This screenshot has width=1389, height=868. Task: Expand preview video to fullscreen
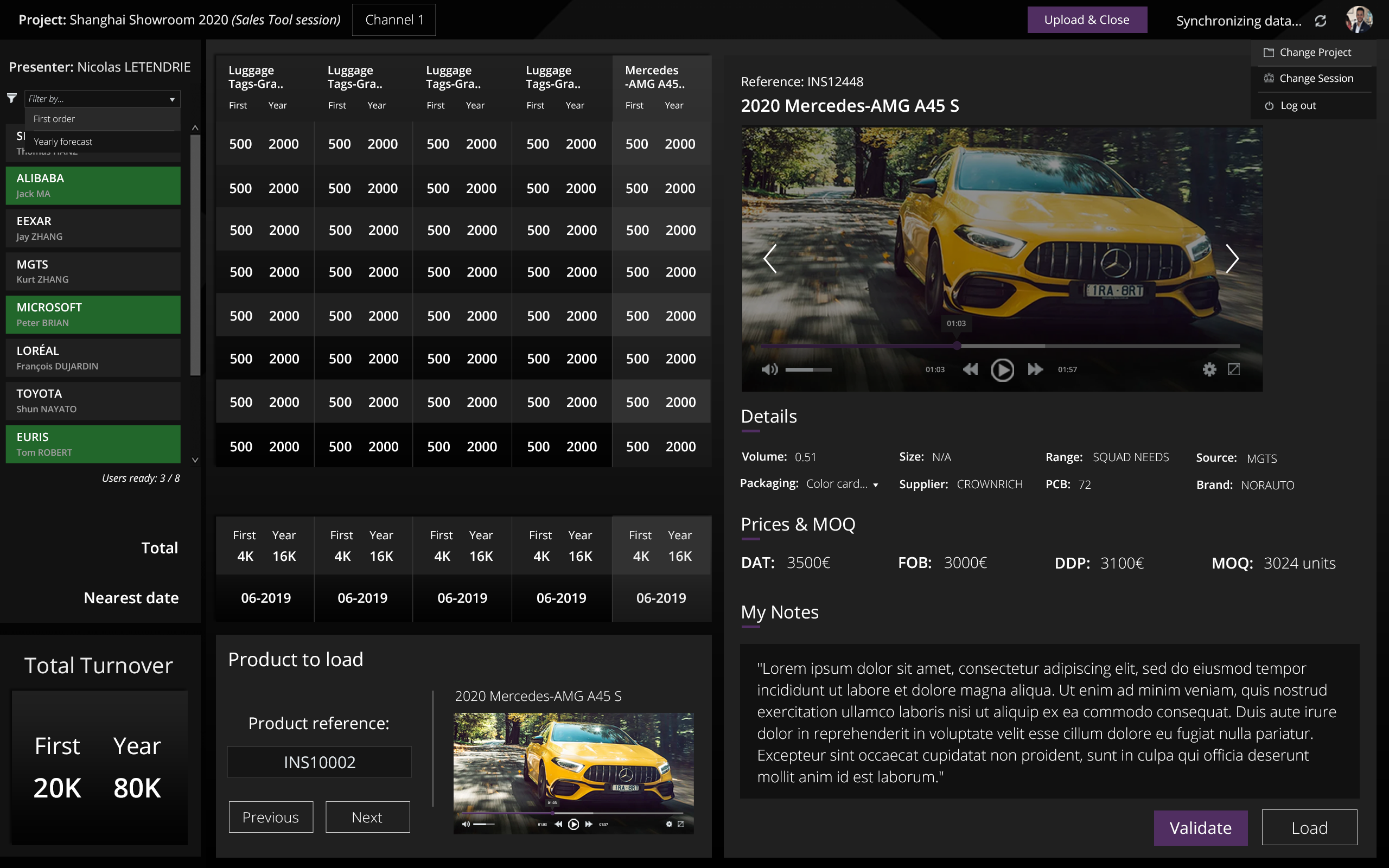[680, 824]
